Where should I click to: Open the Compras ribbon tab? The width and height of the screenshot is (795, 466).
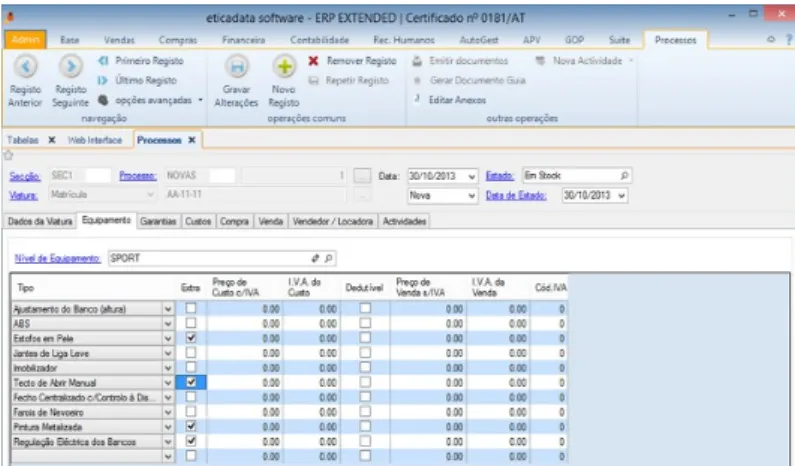click(177, 40)
